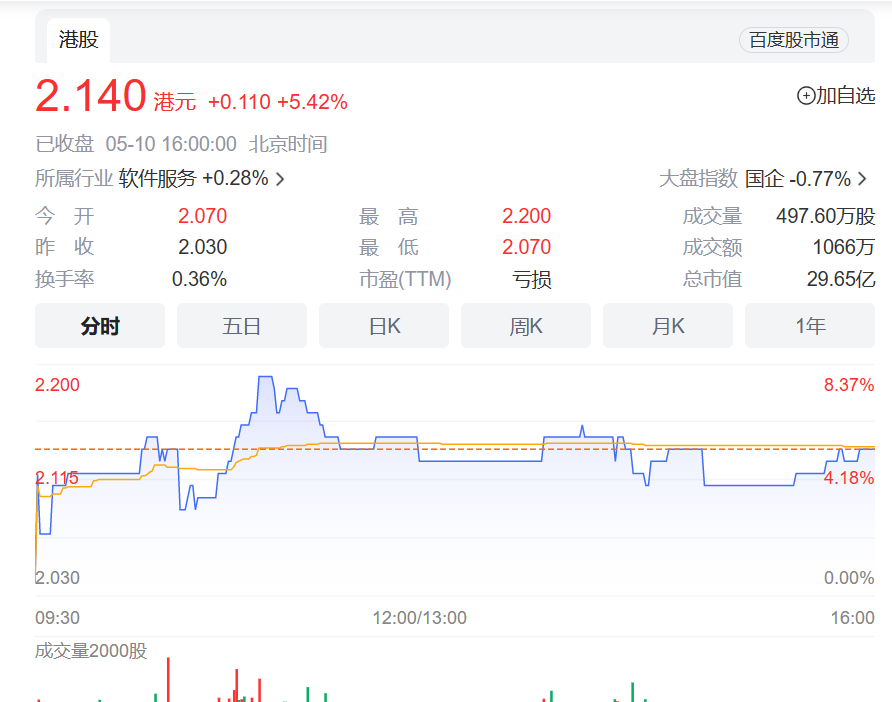Click the plus icon beside 加自选
Image resolution: width=892 pixels, height=702 pixels.
806,96
